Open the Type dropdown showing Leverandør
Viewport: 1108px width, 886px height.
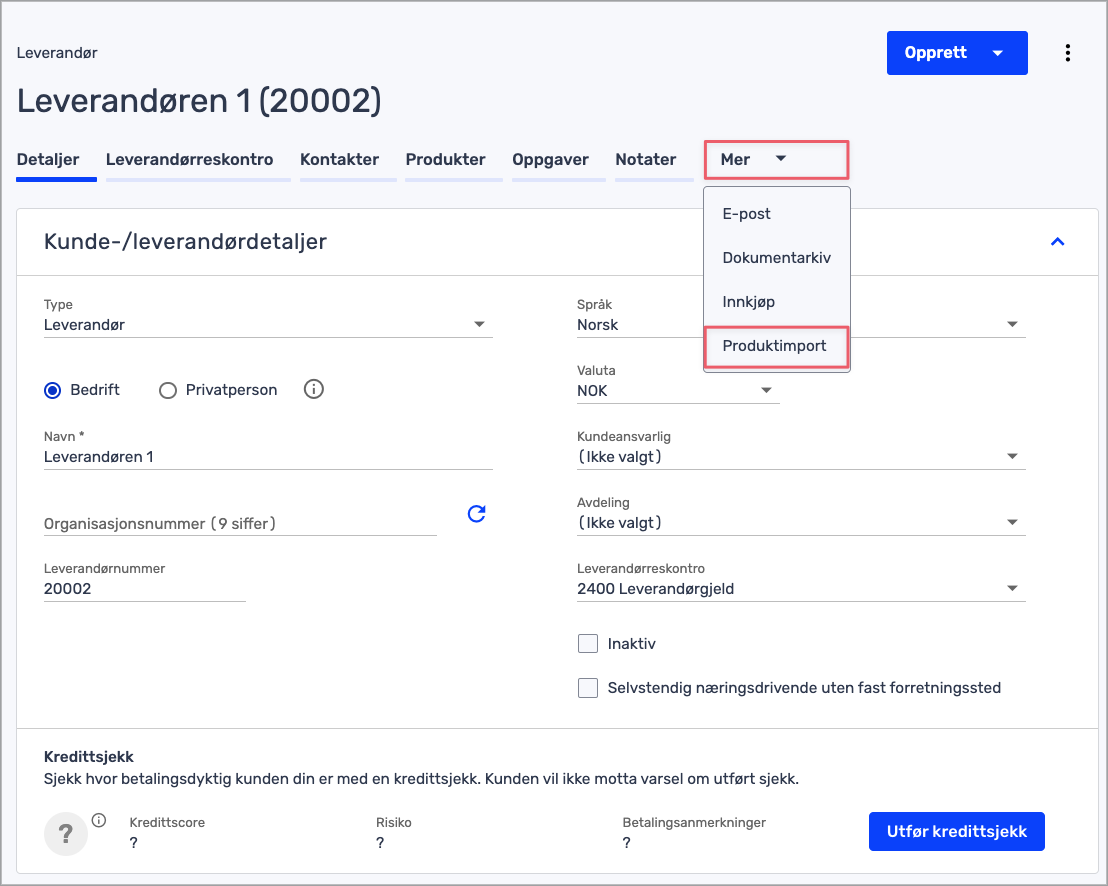268,325
